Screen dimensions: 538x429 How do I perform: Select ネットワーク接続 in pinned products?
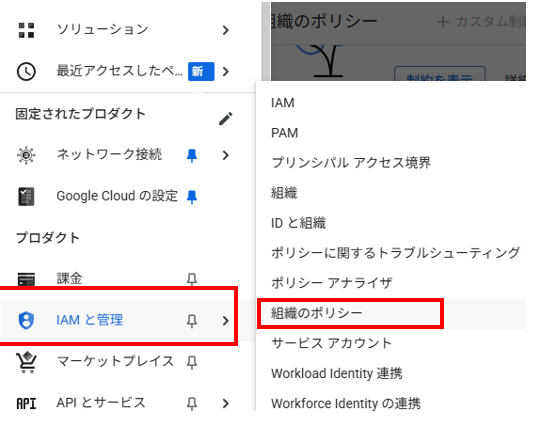tap(109, 154)
